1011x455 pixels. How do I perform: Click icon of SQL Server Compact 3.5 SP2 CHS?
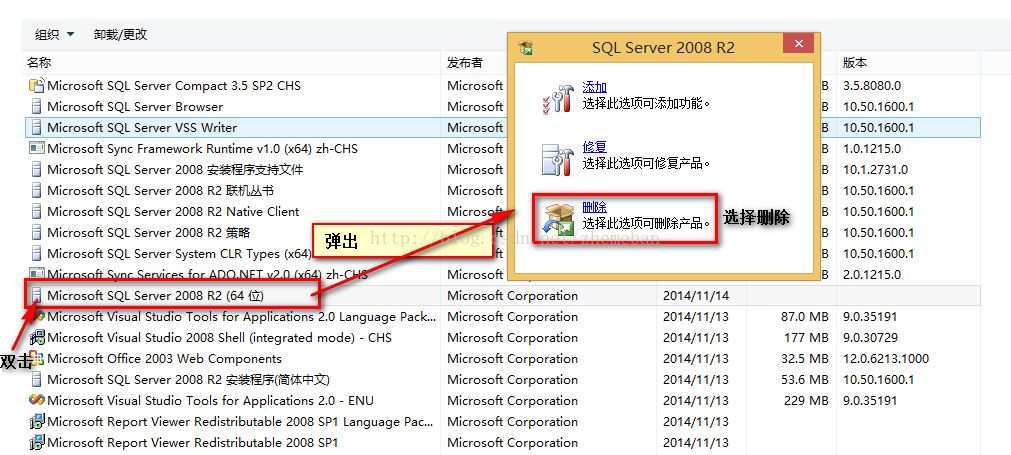(x=37, y=85)
